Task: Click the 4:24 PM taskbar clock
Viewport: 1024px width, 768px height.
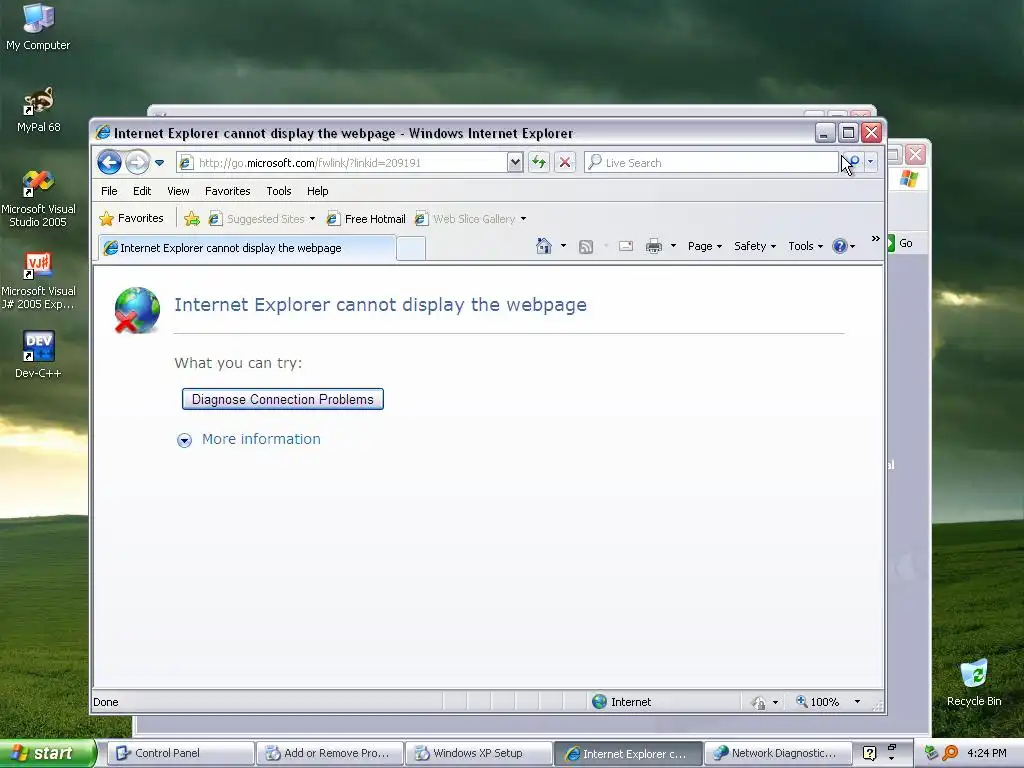Action: point(986,753)
